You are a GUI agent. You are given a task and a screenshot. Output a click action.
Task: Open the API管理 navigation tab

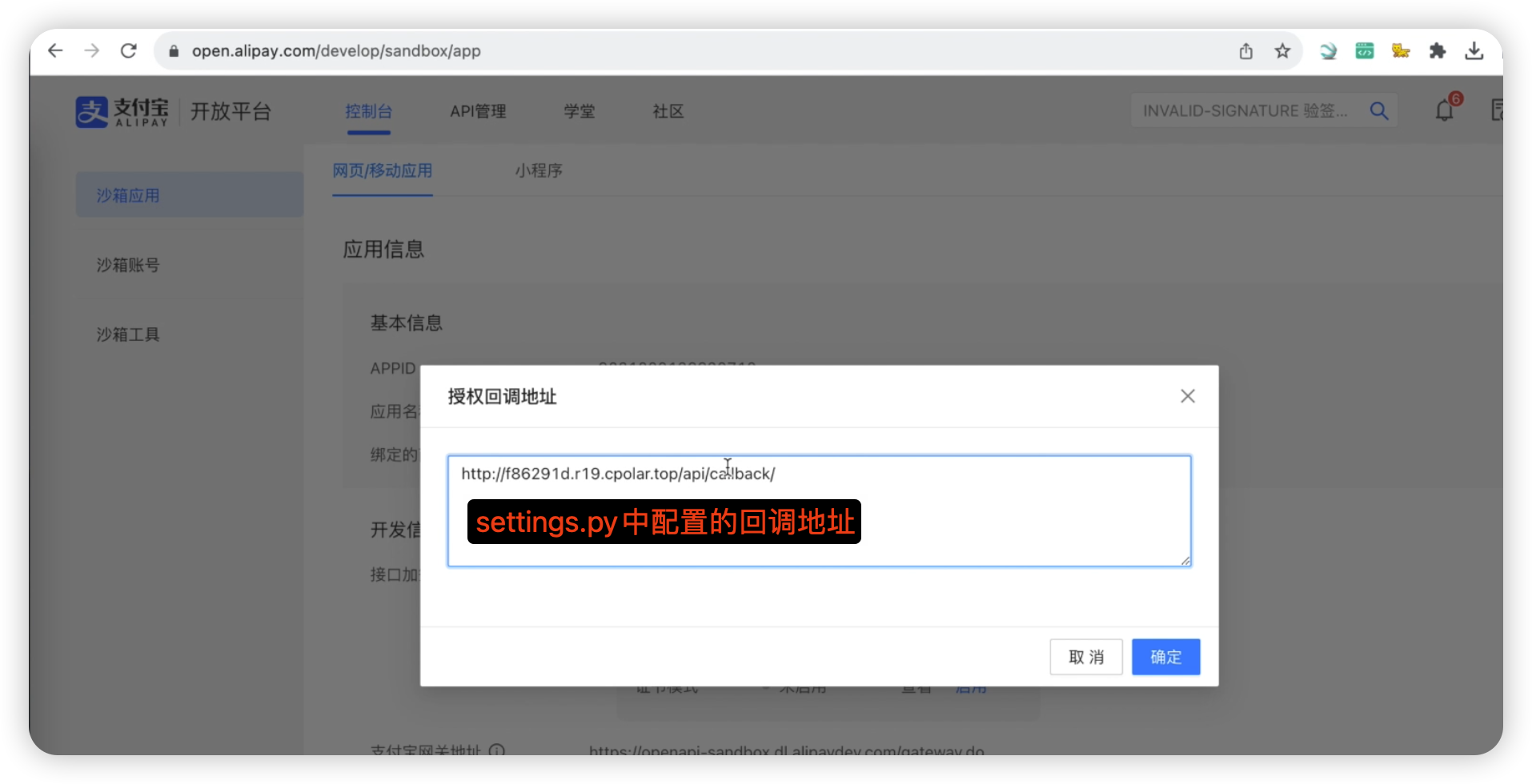tap(478, 111)
